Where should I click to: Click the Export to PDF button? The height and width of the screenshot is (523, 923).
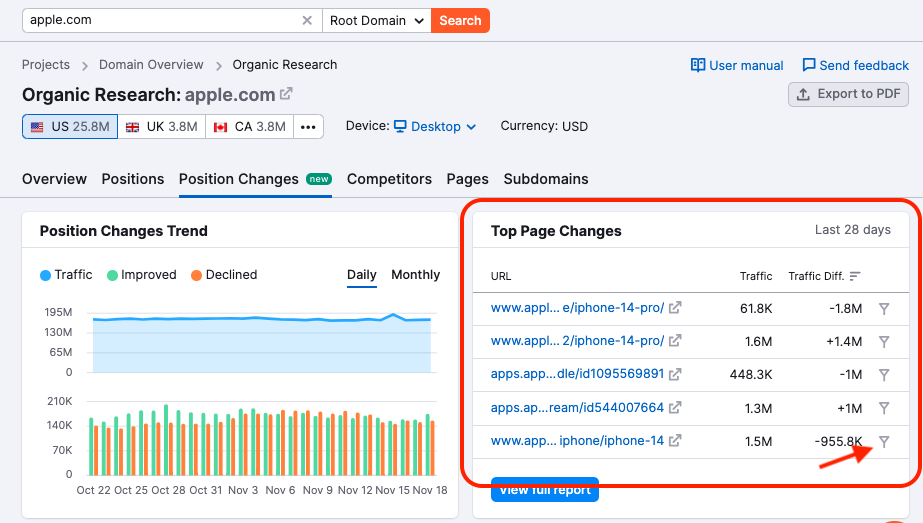tap(848, 94)
